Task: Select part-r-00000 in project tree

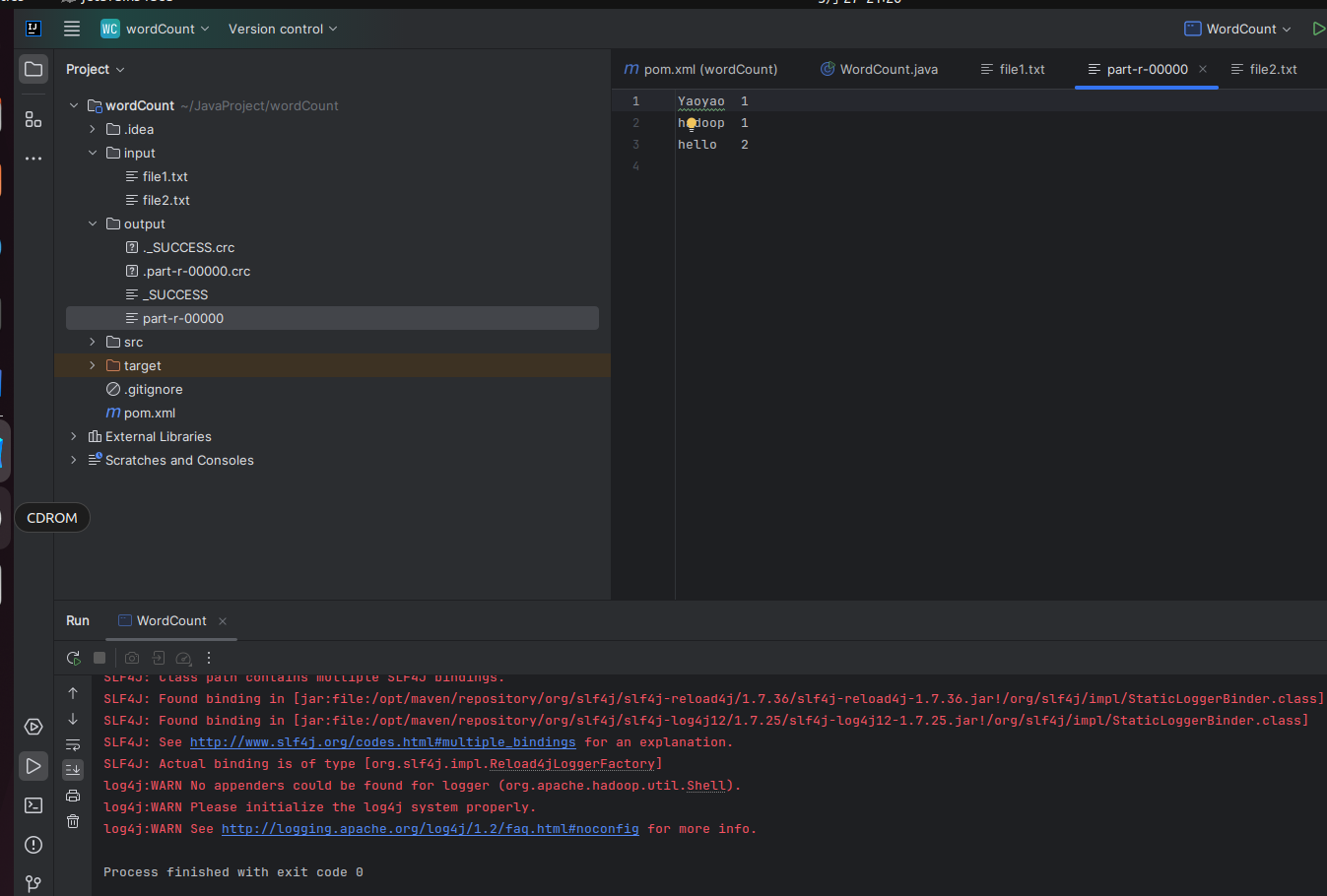Action: pos(332,318)
